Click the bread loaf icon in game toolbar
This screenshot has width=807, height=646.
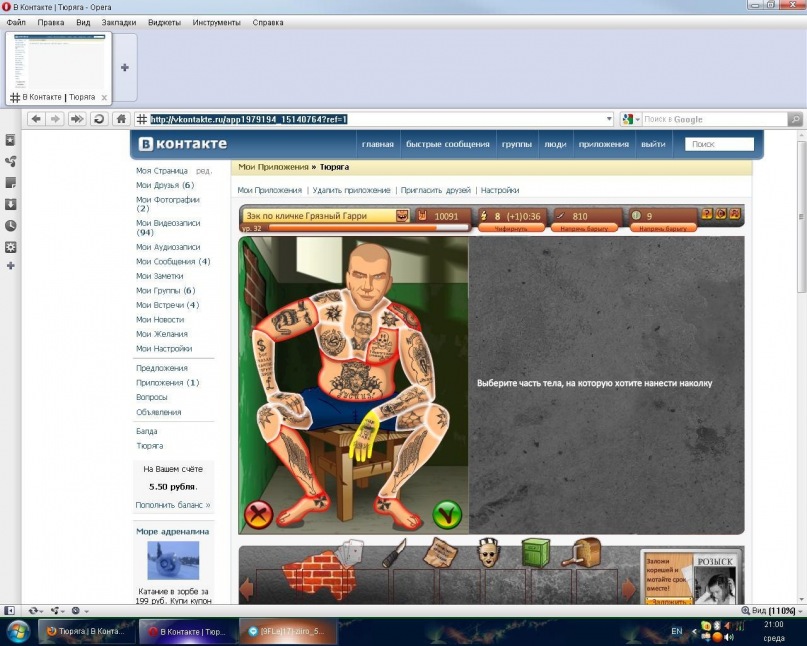click(585, 553)
